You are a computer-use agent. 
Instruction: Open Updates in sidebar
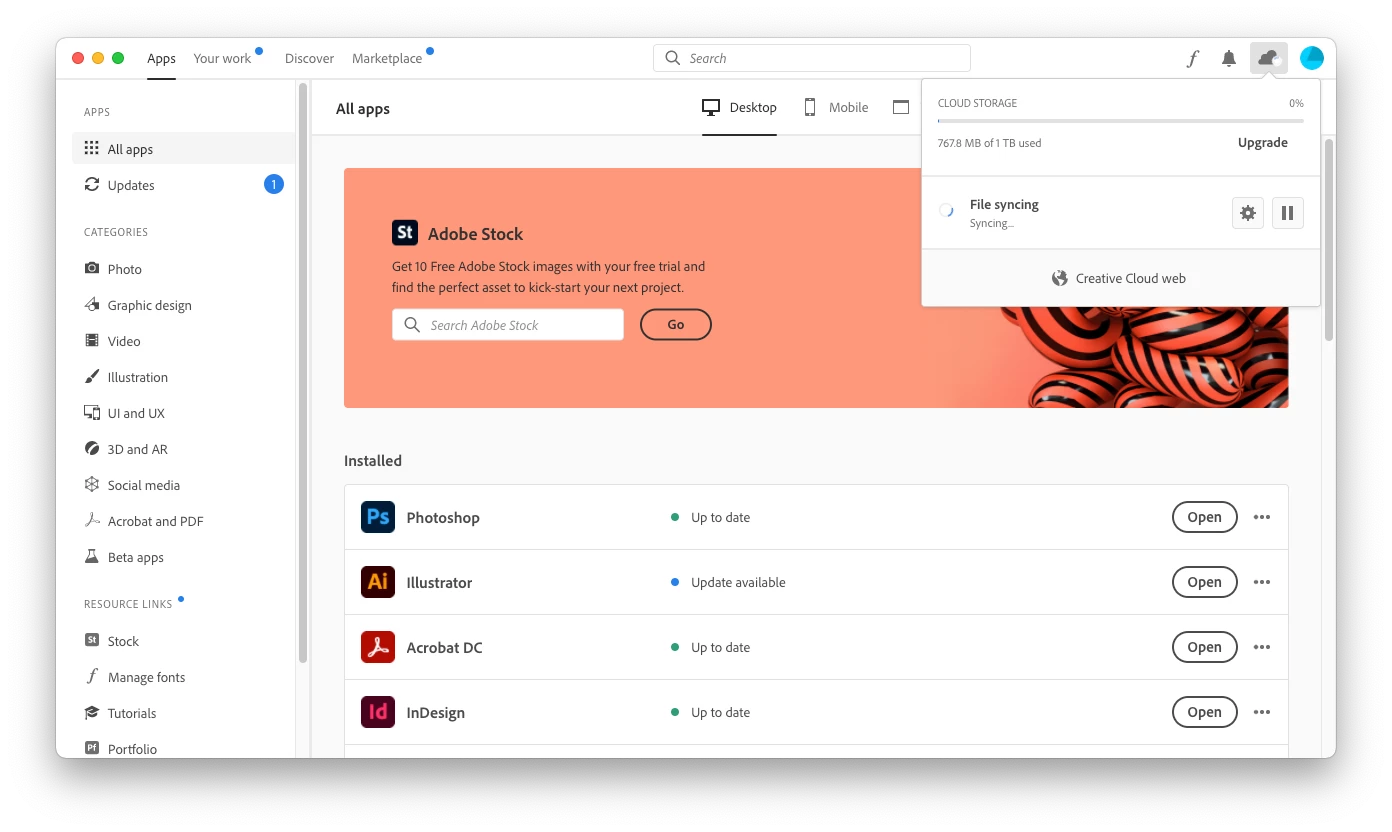point(184,185)
